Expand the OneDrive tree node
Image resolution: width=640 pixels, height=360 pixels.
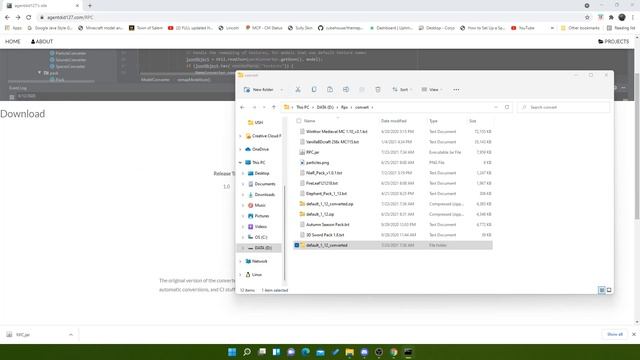point(240,149)
